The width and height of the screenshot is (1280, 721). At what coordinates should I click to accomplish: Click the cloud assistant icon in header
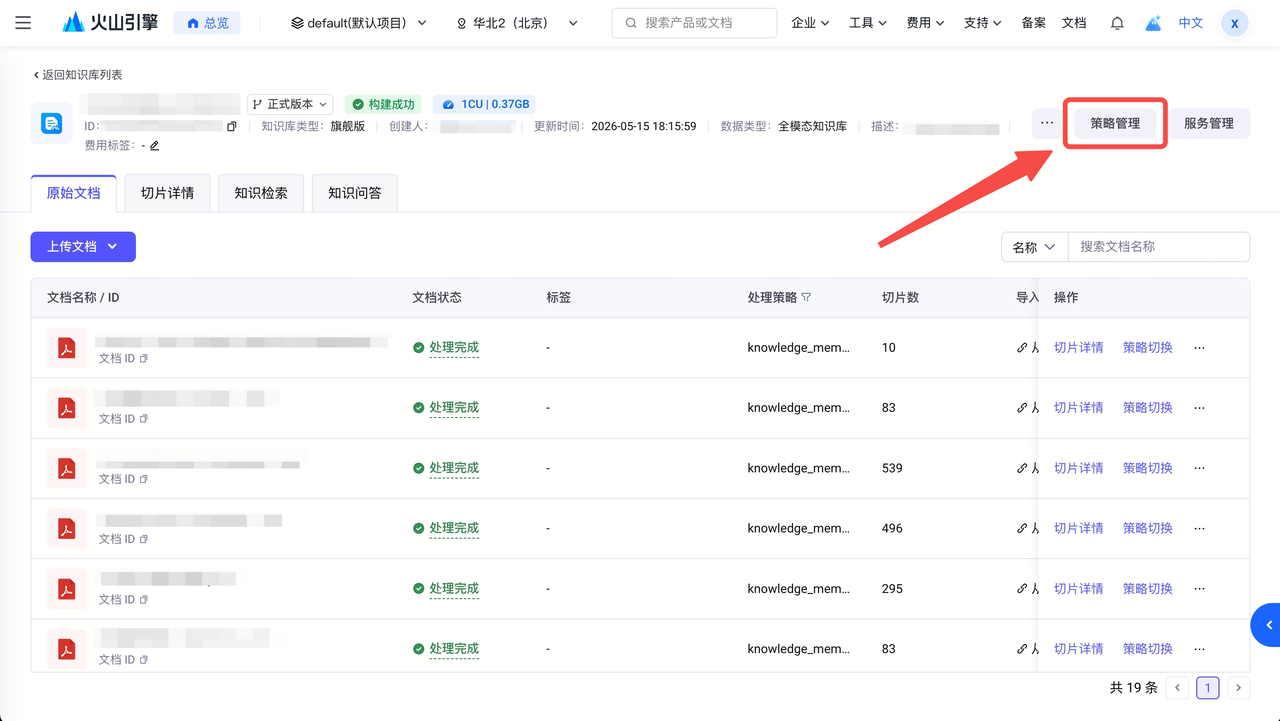1153,23
